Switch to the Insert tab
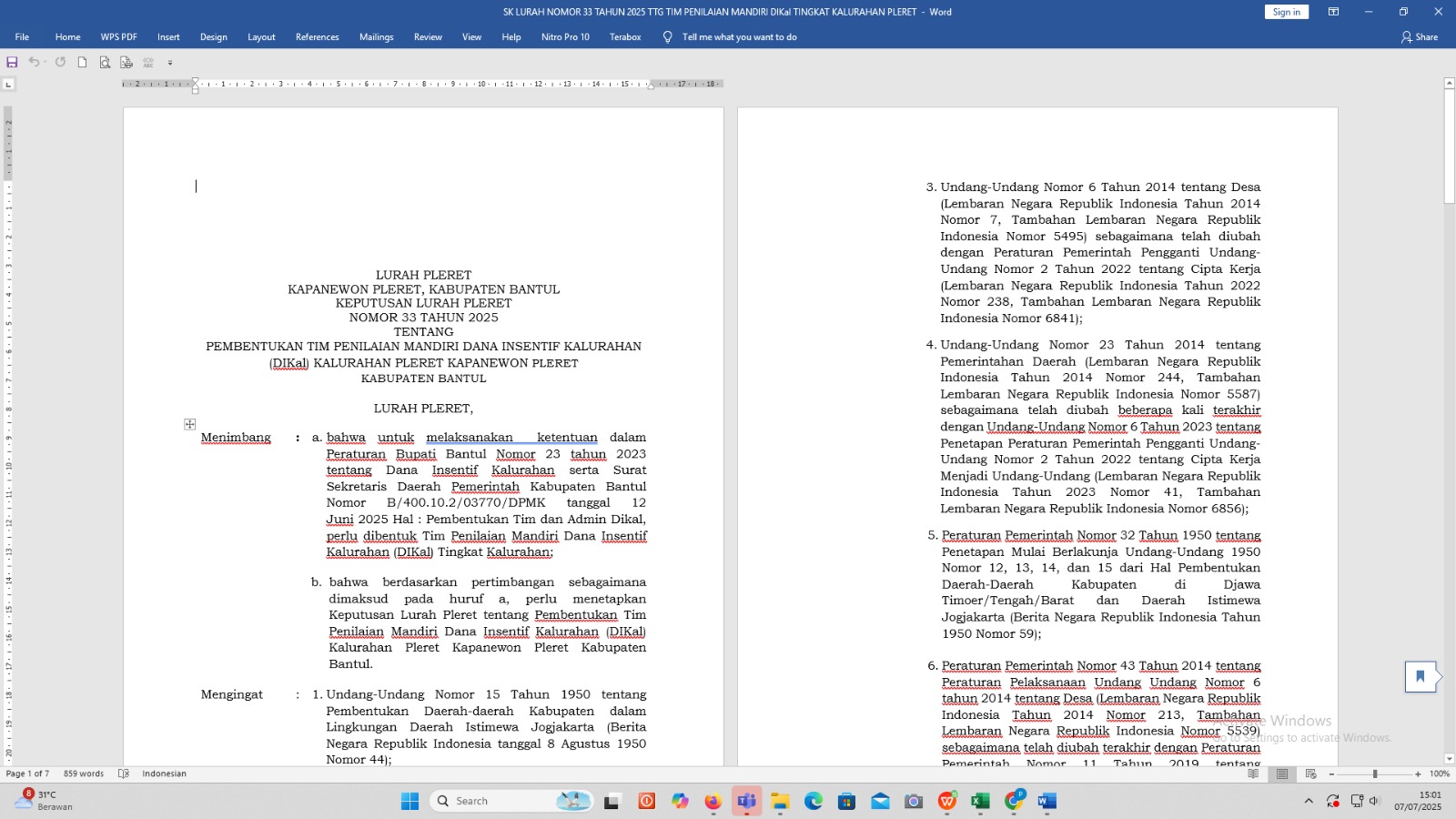Image resolution: width=1456 pixels, height=819 pixels. click(168, 37)
